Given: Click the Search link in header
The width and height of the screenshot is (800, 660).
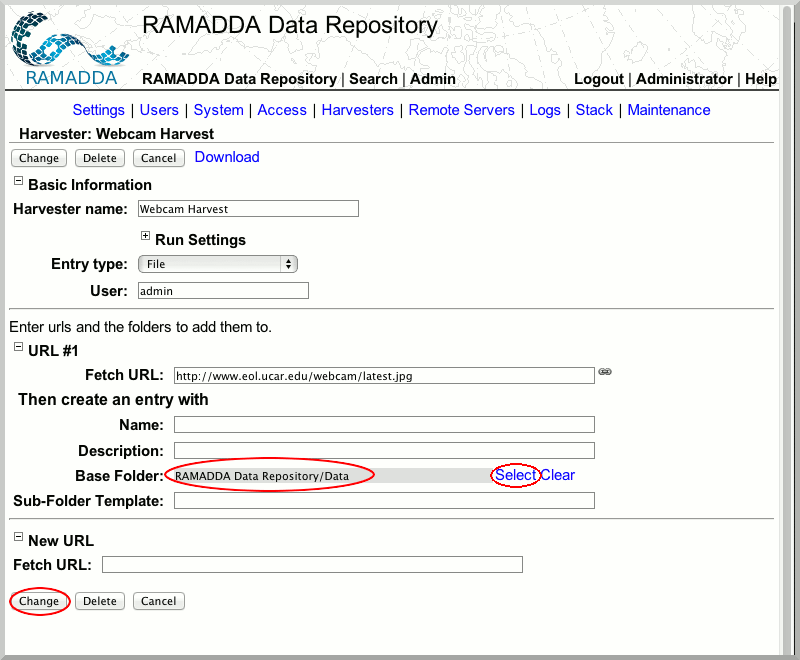Looking at the screenshot, I should 373,79.
